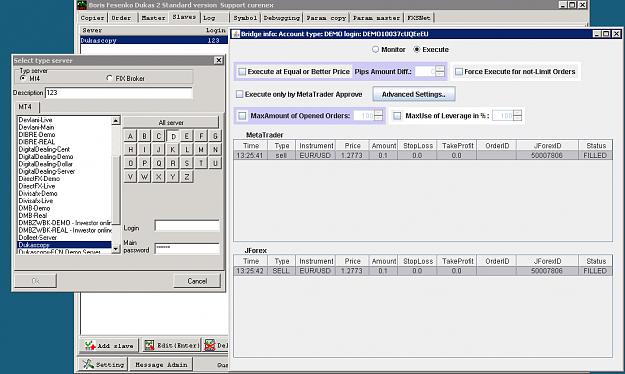This screenshot has width=625, height=374.
Task: Select Dolleet-Server in the server list
Action: coord(65,238)
